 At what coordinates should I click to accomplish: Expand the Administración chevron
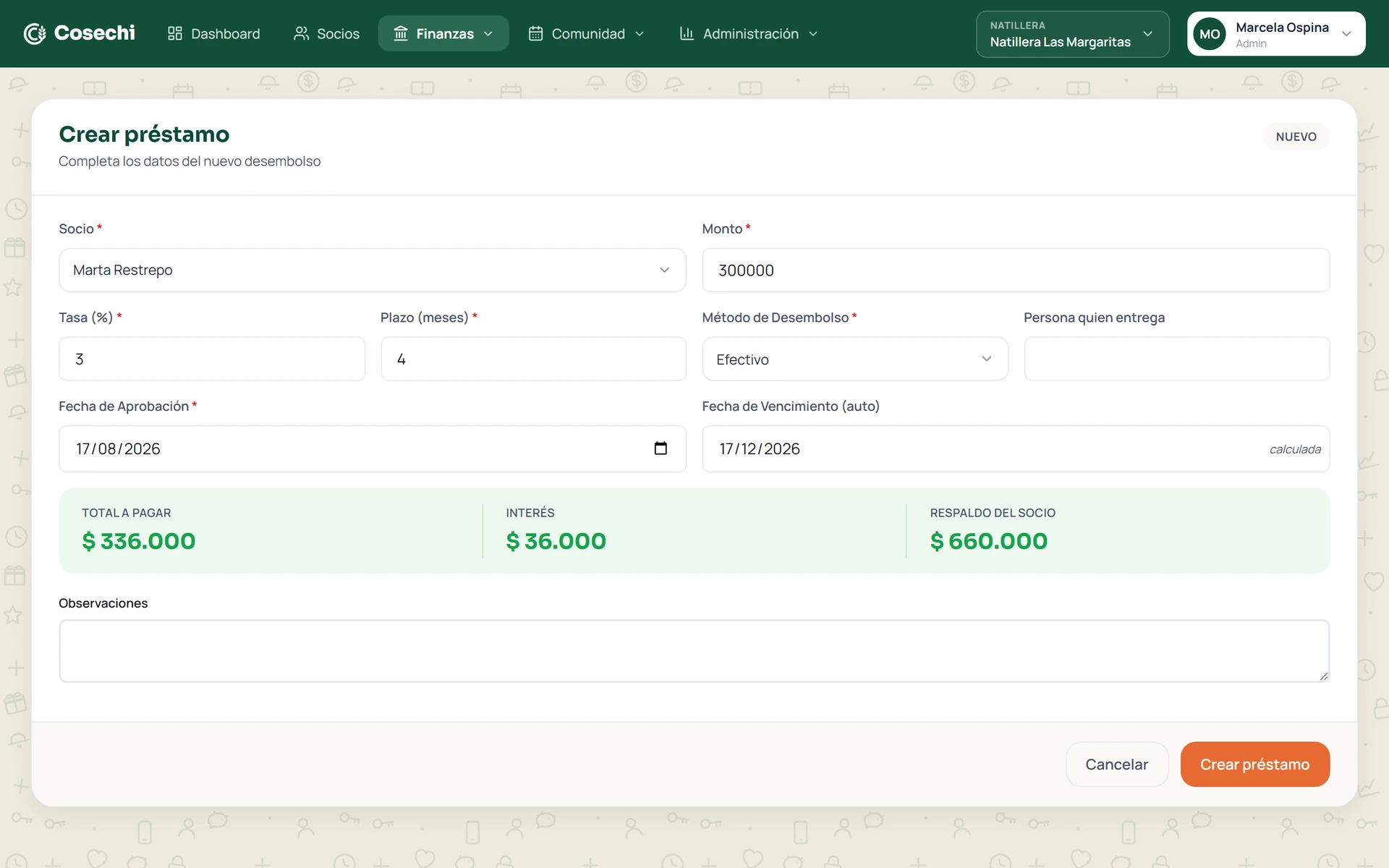point(813,34)
